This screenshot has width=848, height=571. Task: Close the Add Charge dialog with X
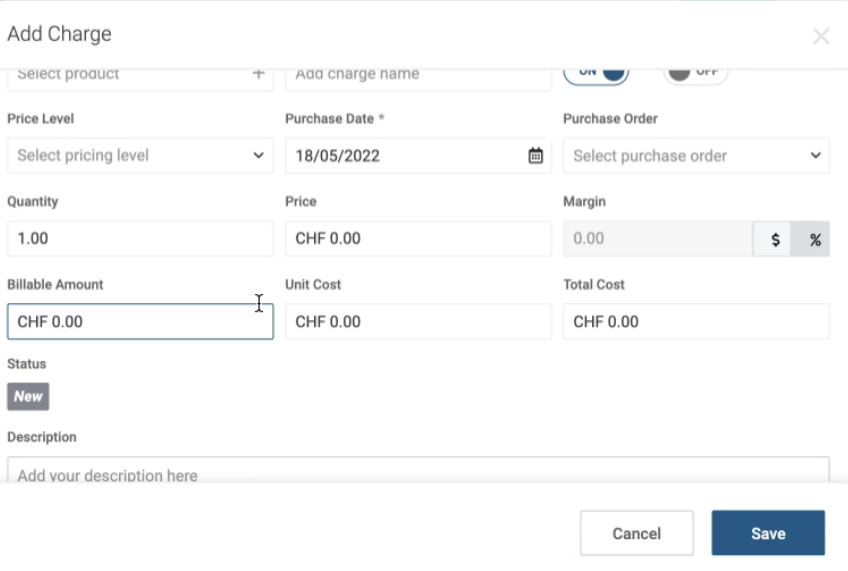[x=821, y=36]
